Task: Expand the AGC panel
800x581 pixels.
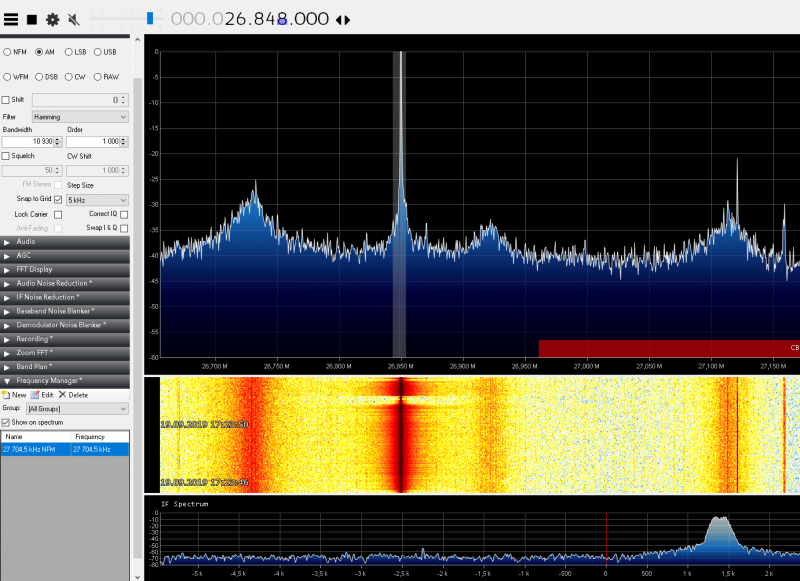Action: pos(65,256)
